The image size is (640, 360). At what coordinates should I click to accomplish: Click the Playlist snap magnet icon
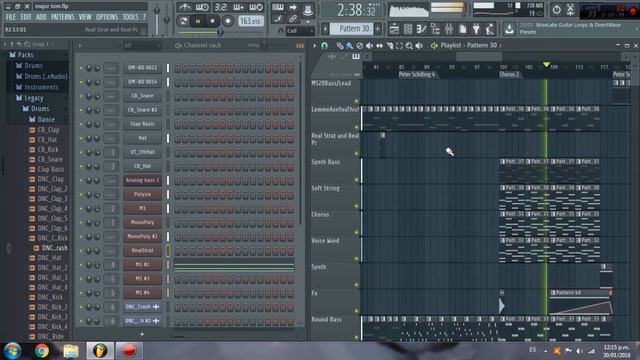pos(324,46)
